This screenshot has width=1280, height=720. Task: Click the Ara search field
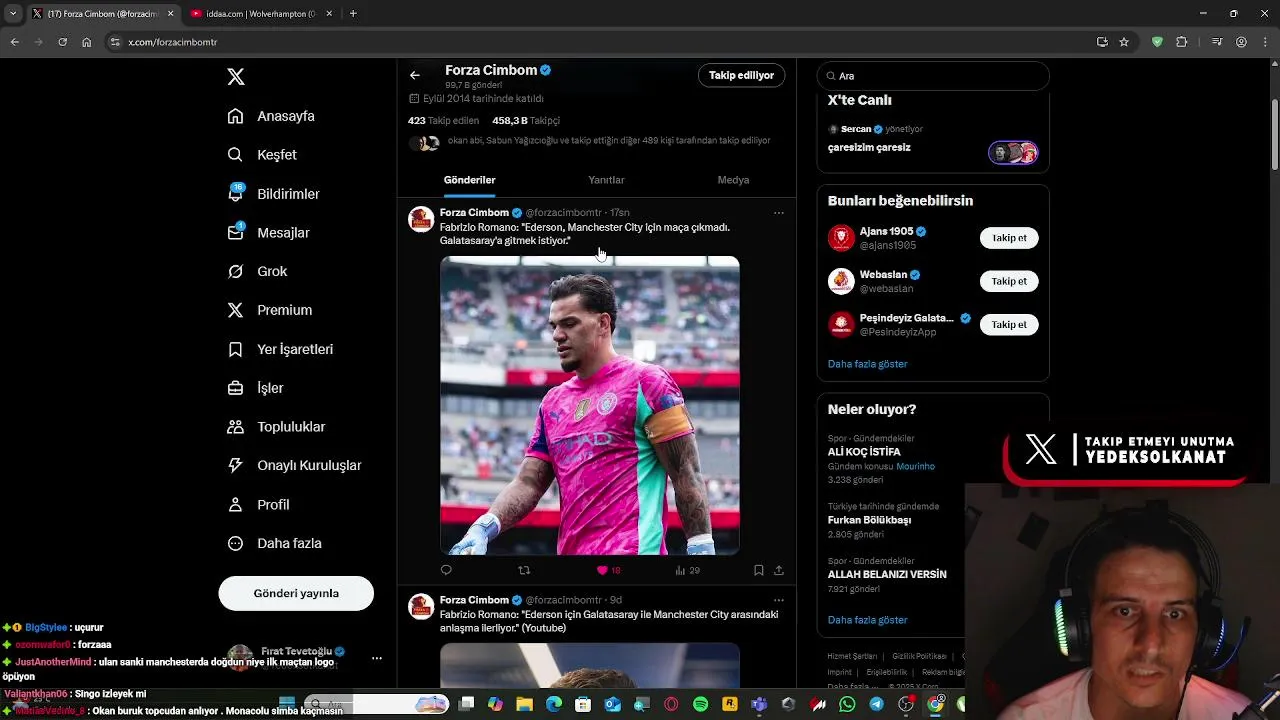pyautogui.click(x=933, y=76)
